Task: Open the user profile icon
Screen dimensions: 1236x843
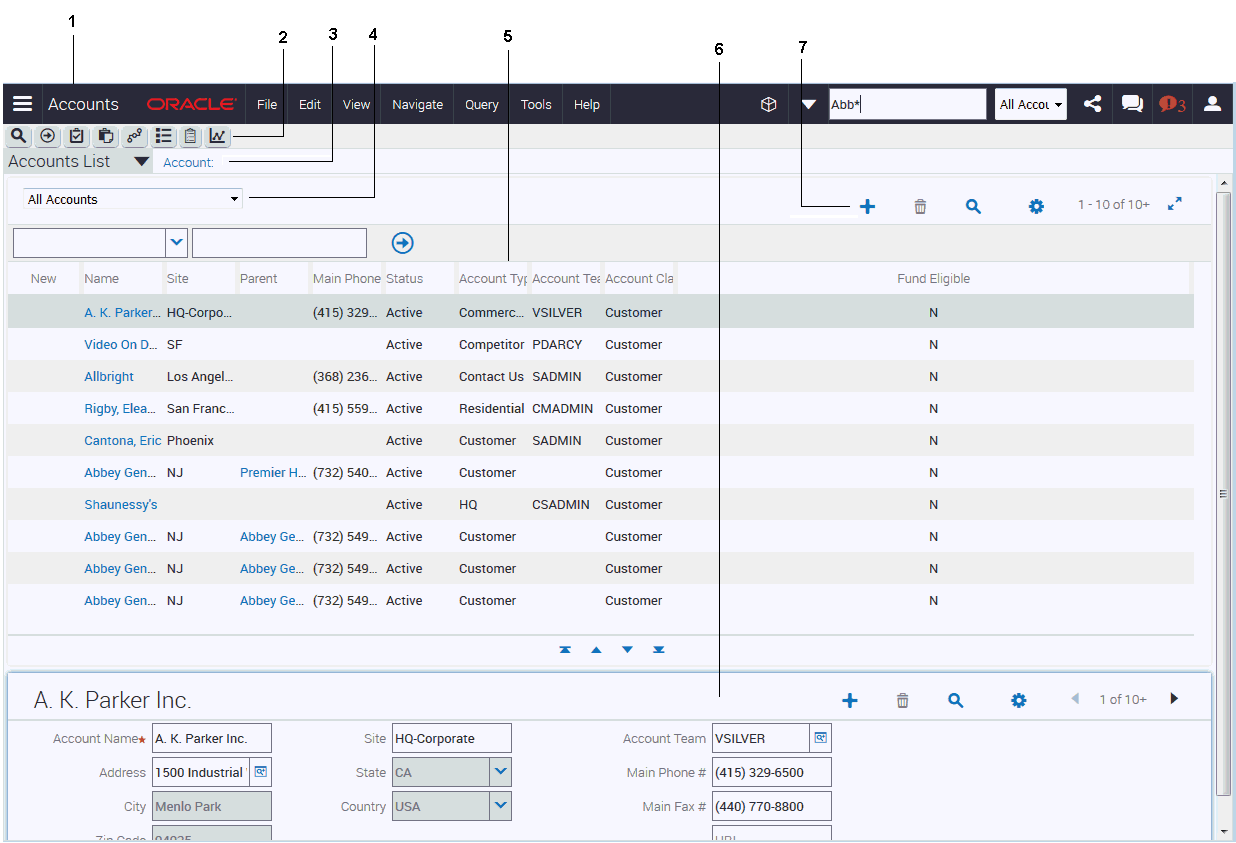Action: pyautogui.click(x=1212, y=104)
